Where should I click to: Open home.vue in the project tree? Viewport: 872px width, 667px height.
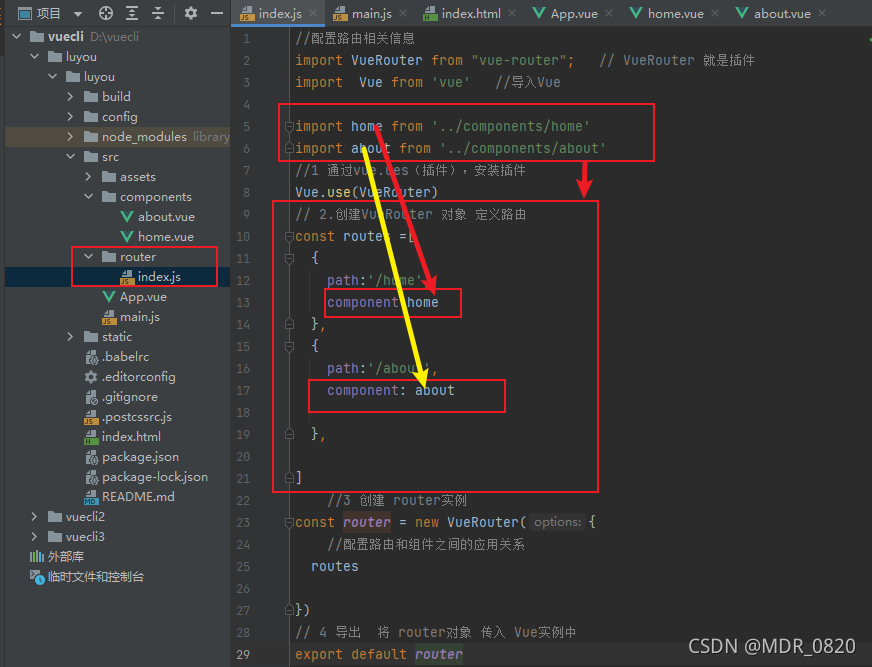pyautogui.click(x=157, y=237)
